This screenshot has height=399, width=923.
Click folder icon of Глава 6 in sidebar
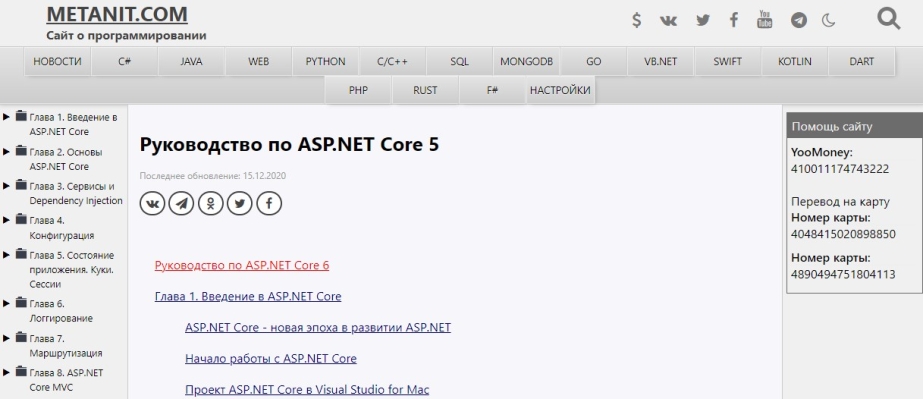21,303
